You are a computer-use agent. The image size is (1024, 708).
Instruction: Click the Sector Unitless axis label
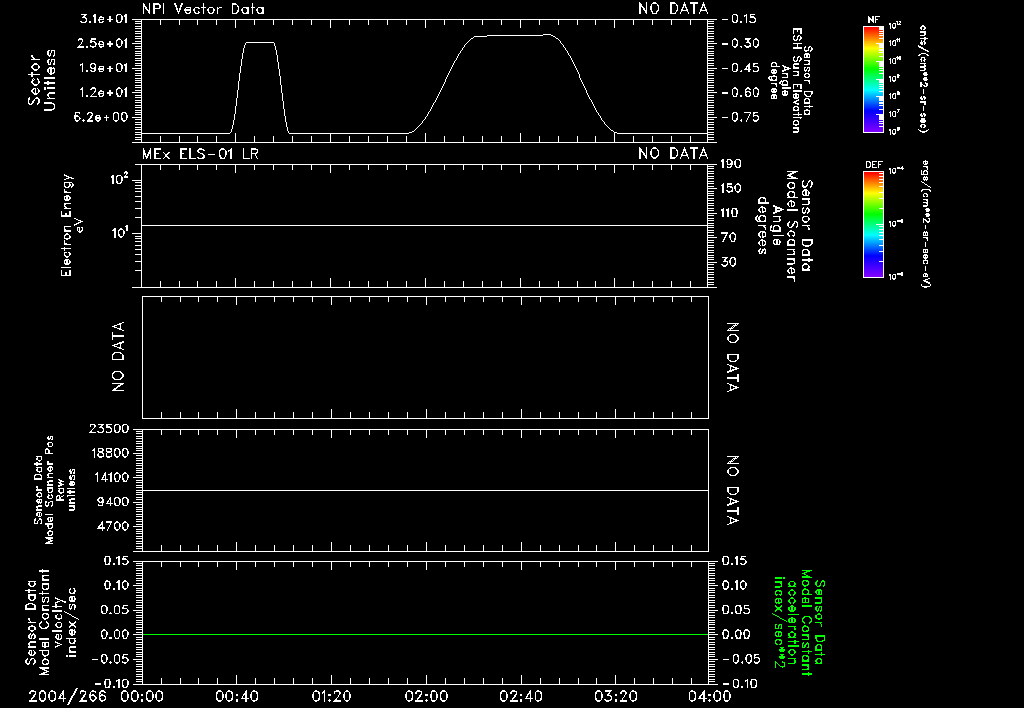pos(42,80)
